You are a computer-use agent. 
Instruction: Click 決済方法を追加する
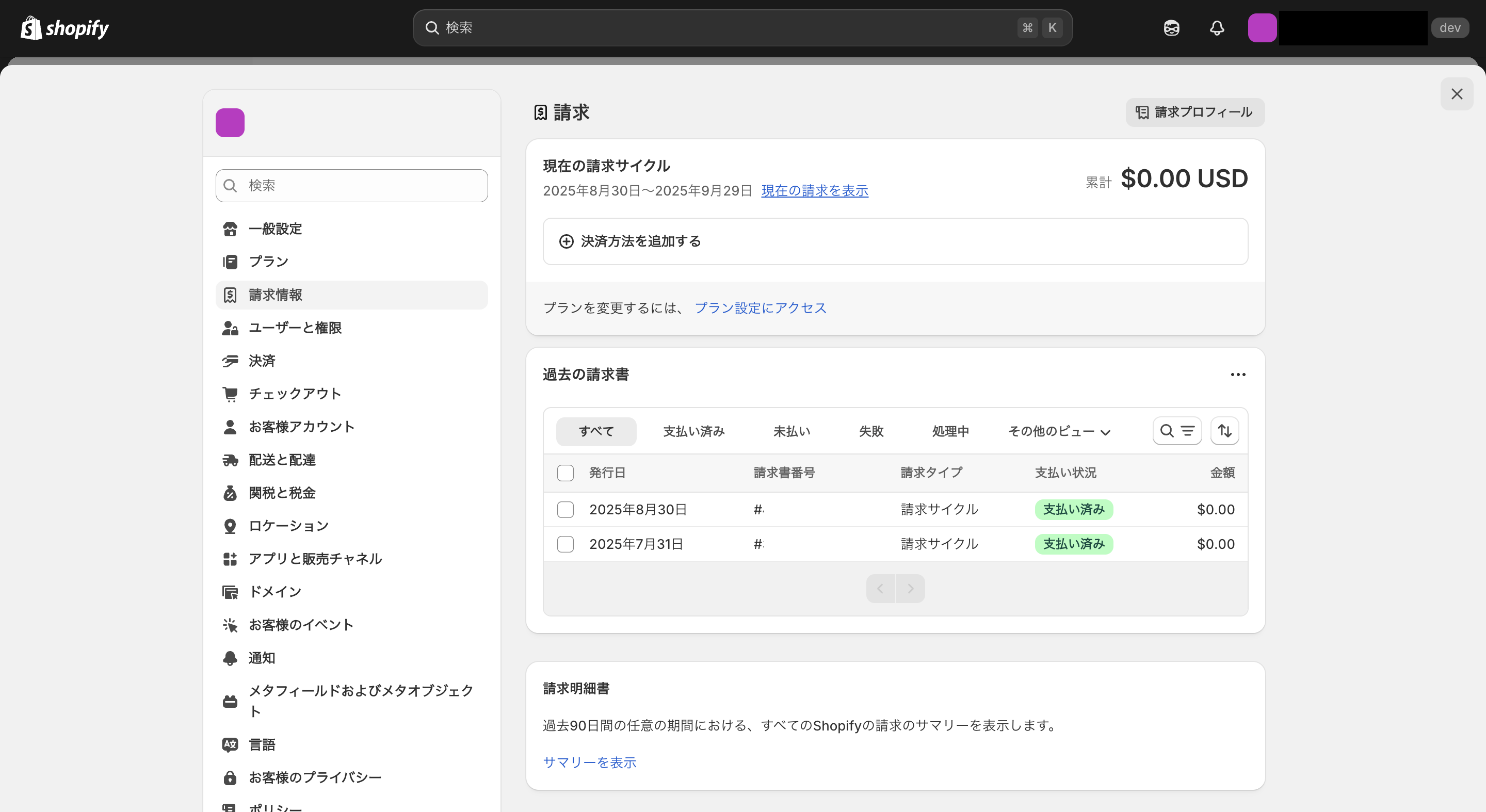pos(895,241)
